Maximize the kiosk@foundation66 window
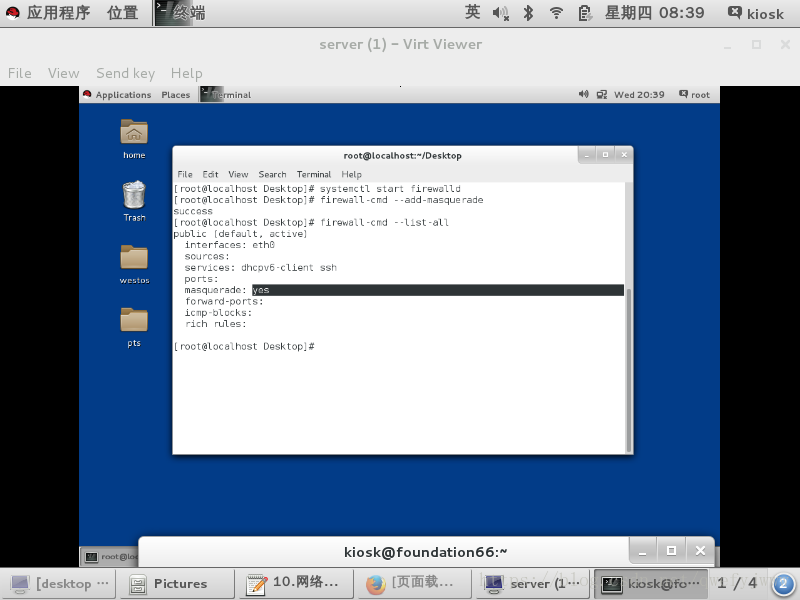 coord(671,551)
